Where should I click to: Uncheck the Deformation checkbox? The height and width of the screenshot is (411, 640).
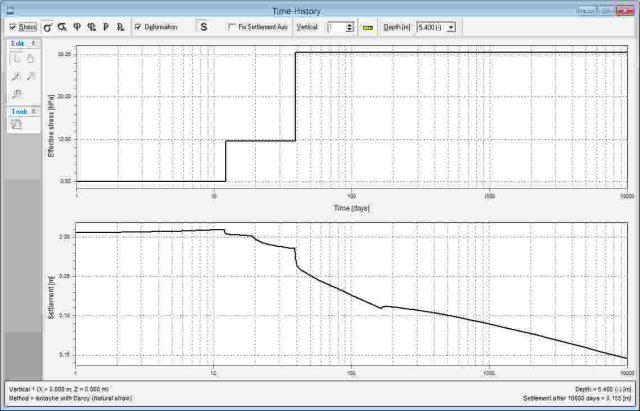138,27
